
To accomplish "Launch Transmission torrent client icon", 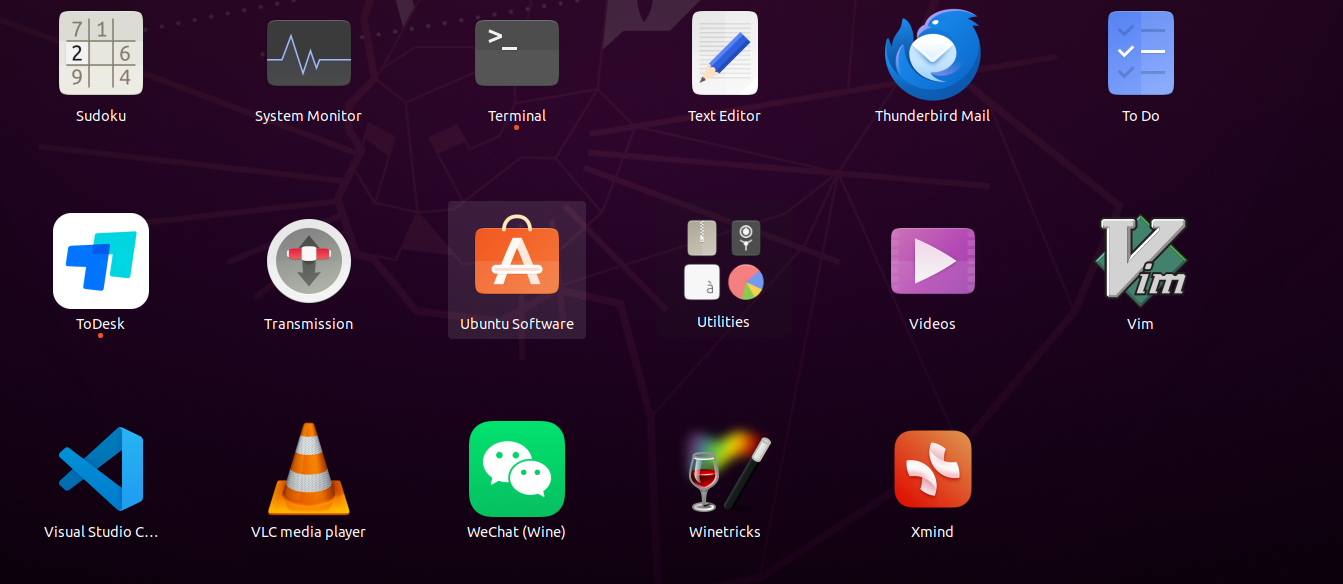I will click(x=309, y=261).
